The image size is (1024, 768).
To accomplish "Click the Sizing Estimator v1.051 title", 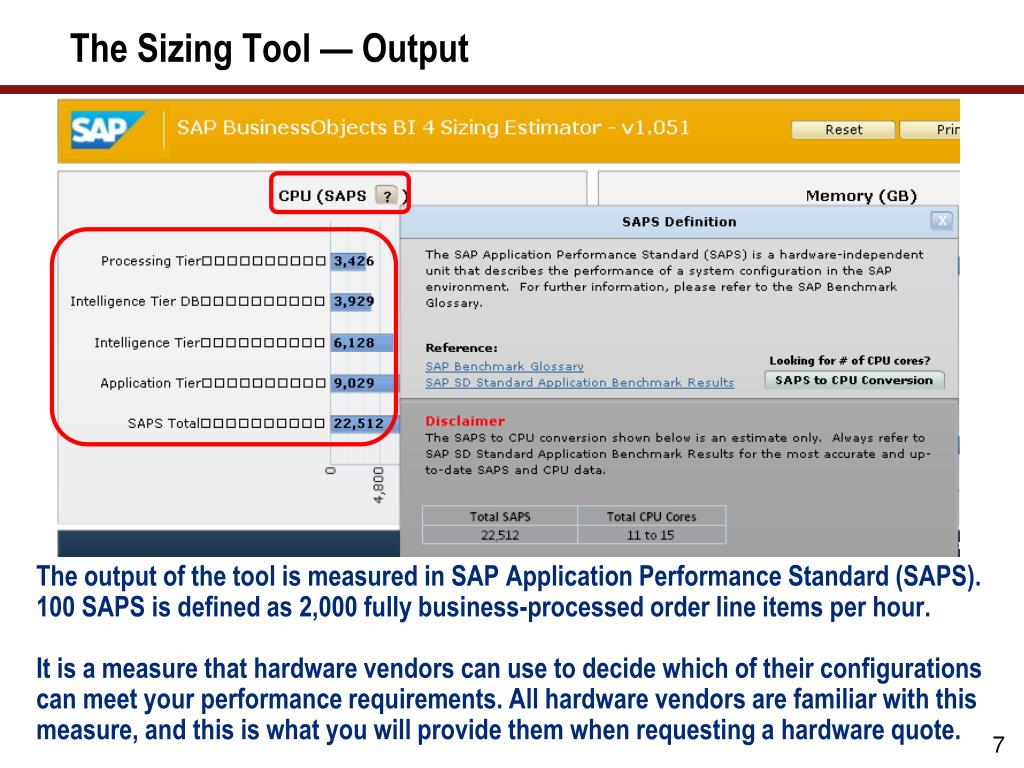I will tap(433, 127).
